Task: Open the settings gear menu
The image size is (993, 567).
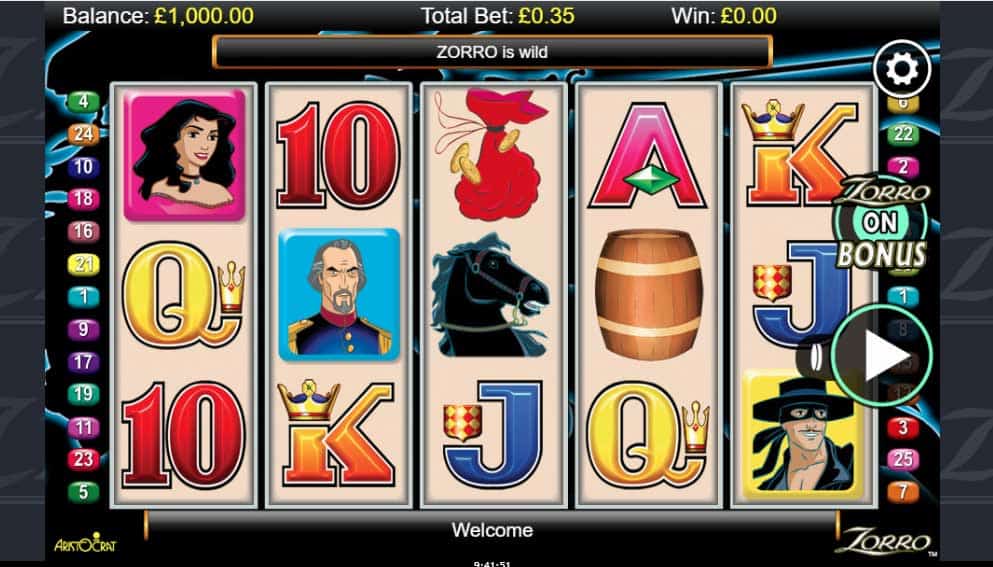Action: pos(902,68)
